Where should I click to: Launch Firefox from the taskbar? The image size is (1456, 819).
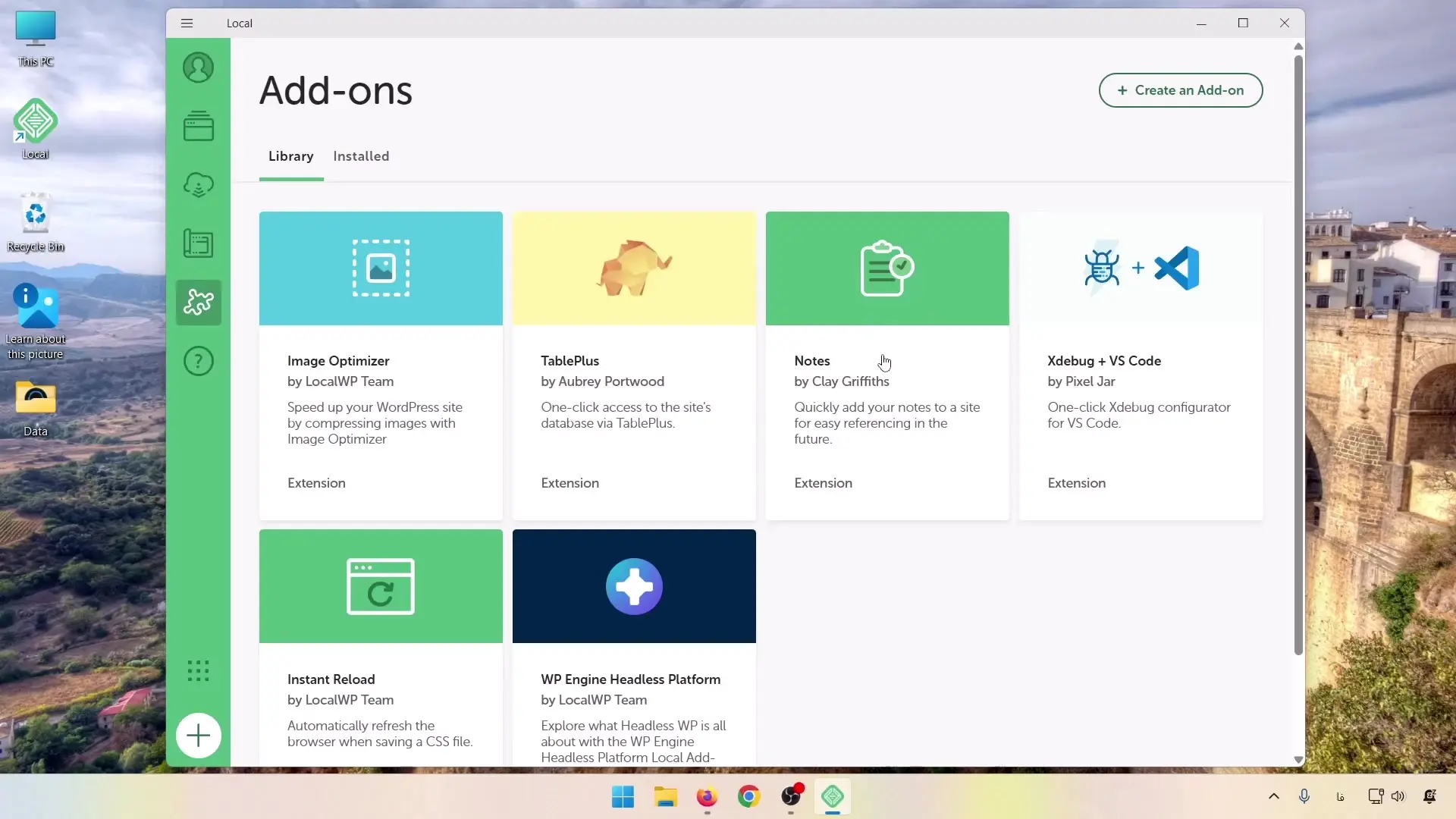pyautogui.click(x=707, y=797)
